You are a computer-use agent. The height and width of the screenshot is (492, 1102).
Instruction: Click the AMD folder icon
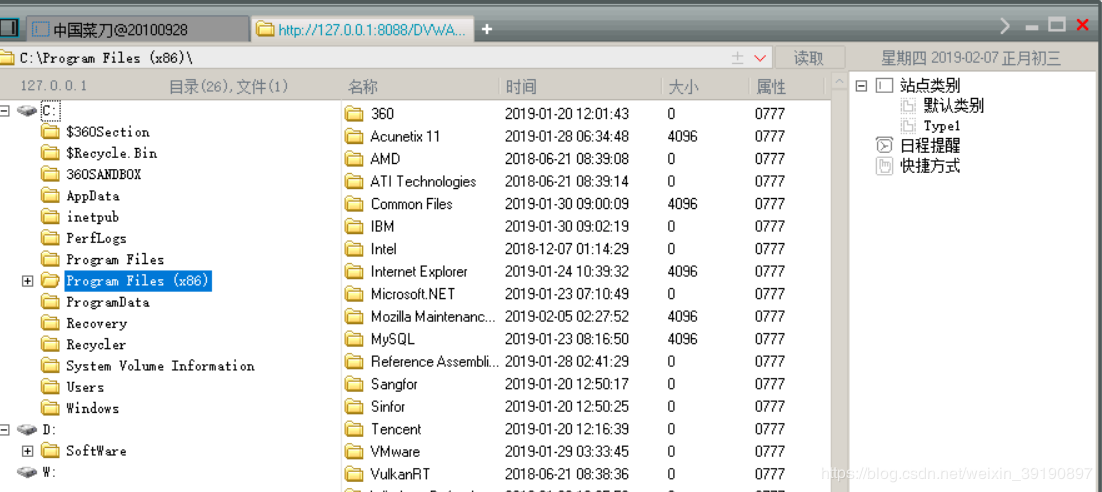[x=354, y=159]
